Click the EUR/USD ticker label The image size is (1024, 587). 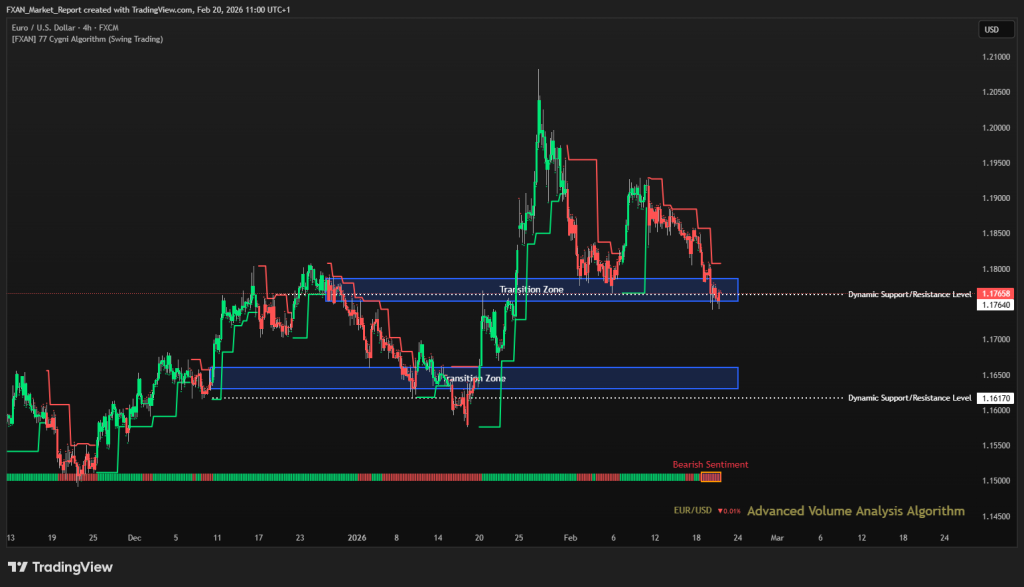[x=692, y=511]
